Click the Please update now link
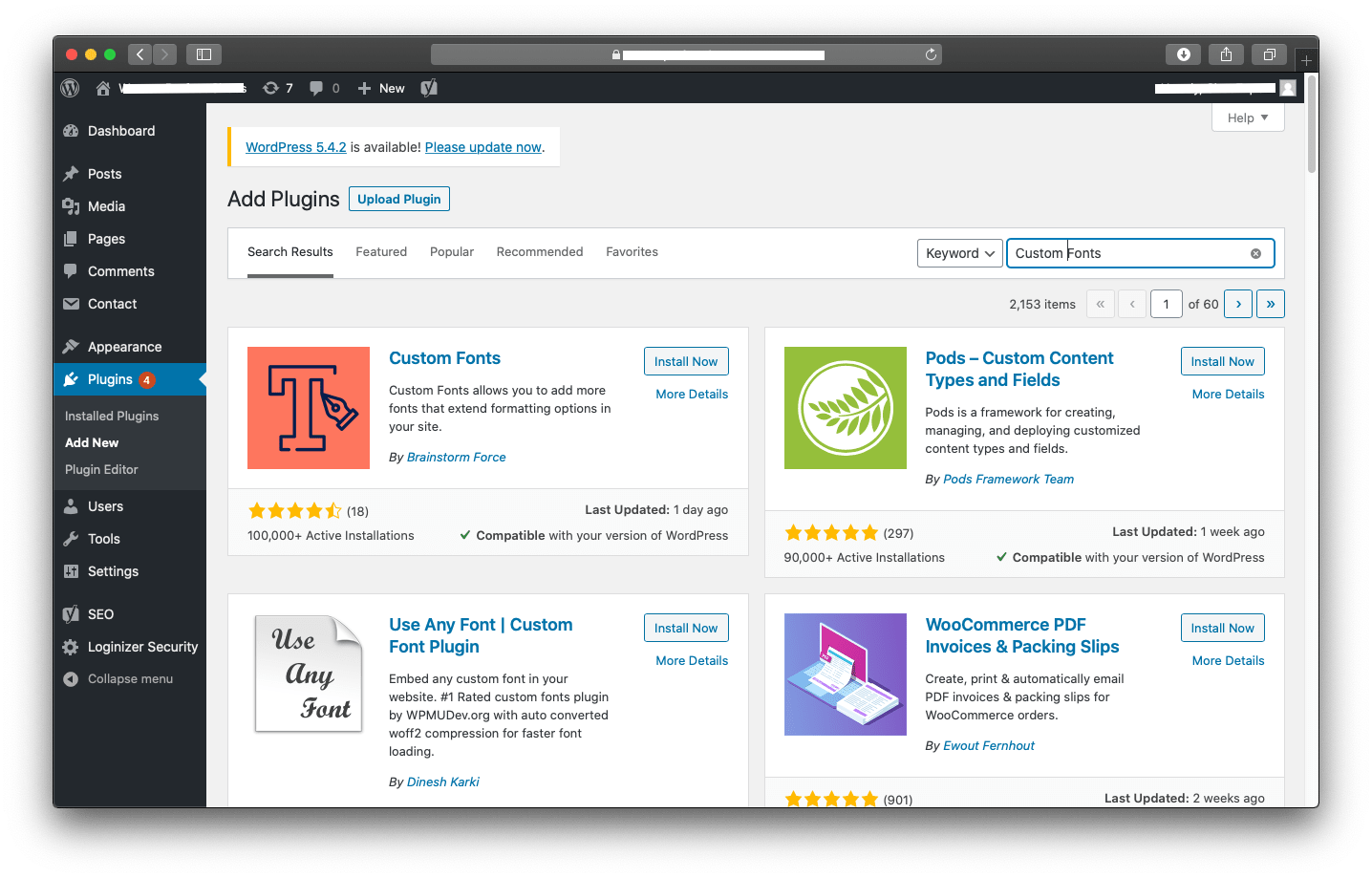The width and height of the screenshot is (1372, 878). click(483, 147)
